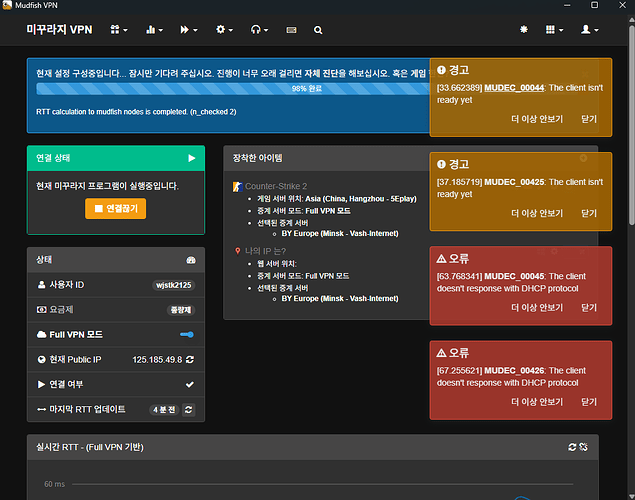Image resolution: width=635 pixels, height=500 pixels.
Task: Refresh the last RTT update
Action: (x=188, y=409)
